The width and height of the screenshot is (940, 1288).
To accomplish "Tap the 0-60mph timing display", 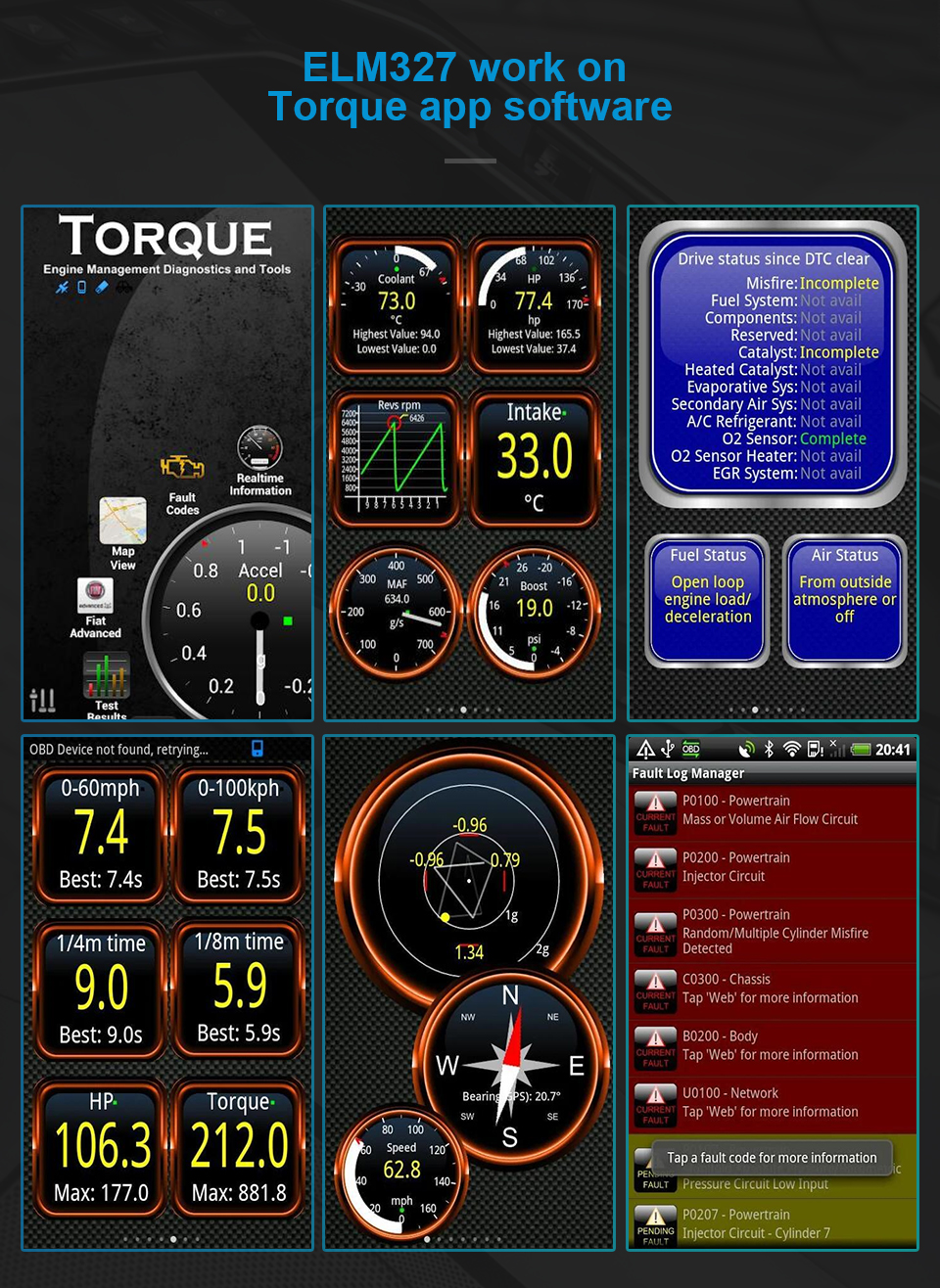I will (x=101, y=835).
